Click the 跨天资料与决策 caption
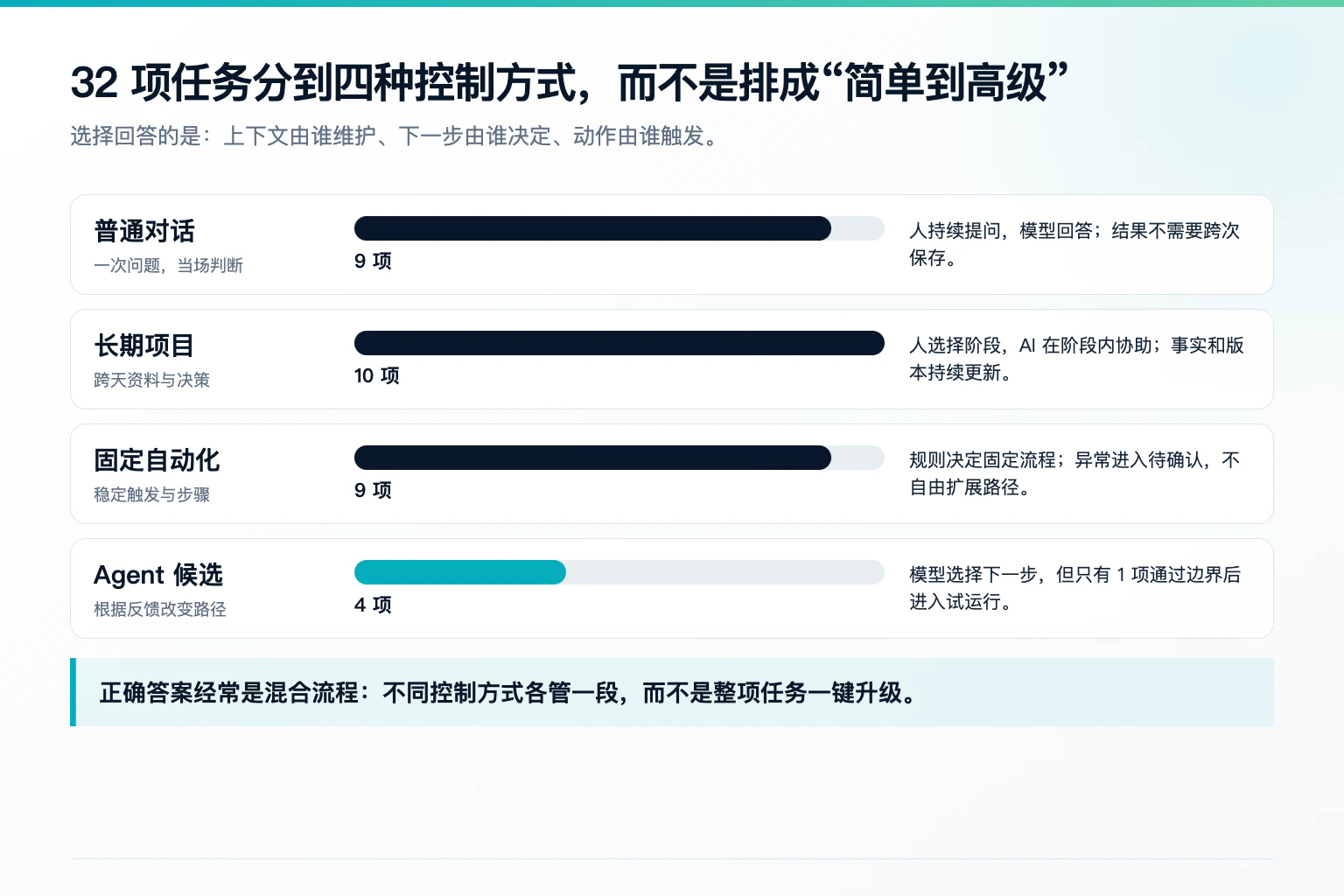The image size is (1344, 896). (x=152, y=380)
